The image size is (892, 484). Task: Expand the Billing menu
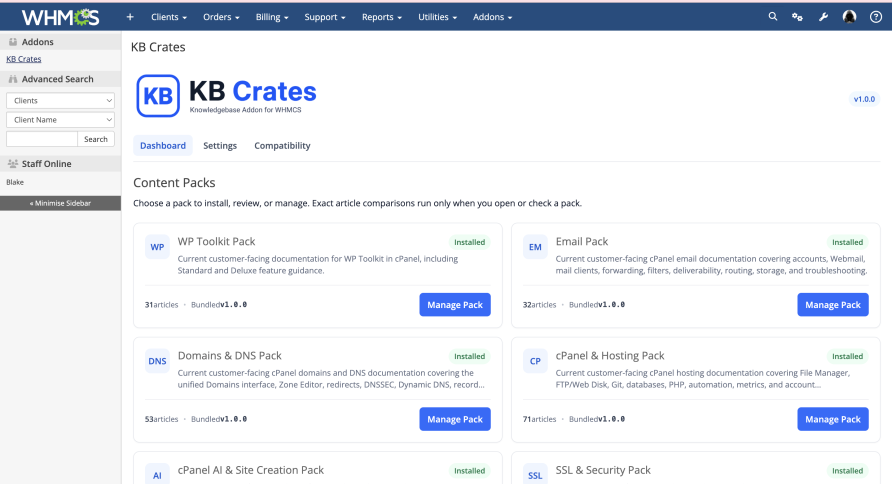(x=272, y=17)
